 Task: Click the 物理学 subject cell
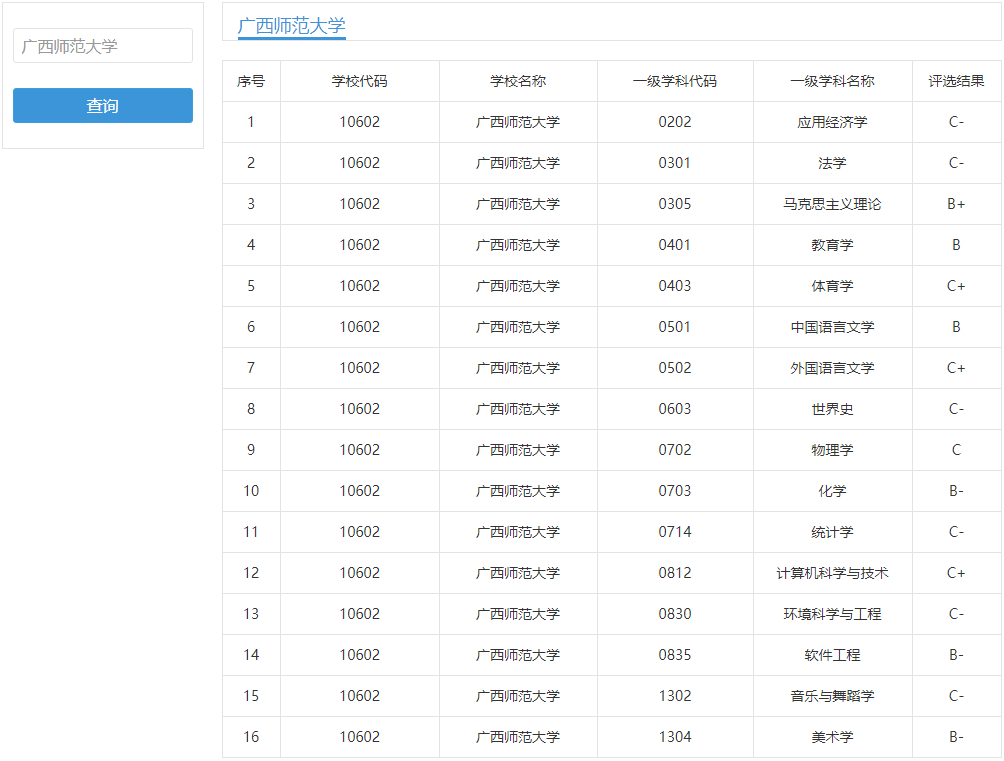[x=832, y=450]
